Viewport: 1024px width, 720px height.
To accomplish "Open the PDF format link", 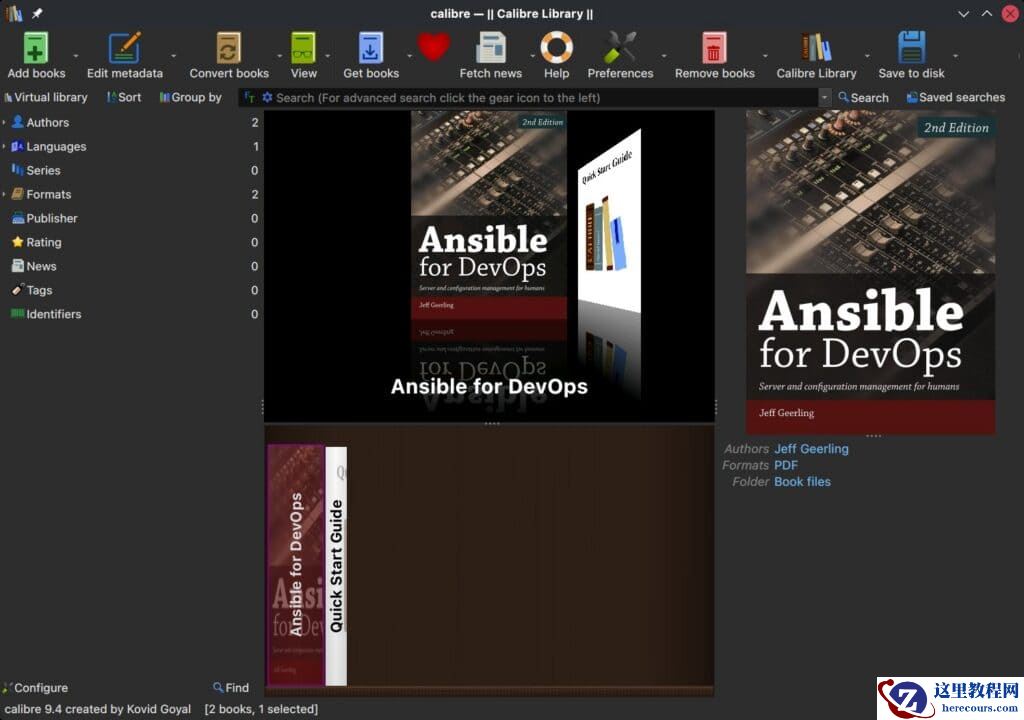I will [x=786, y=465].
